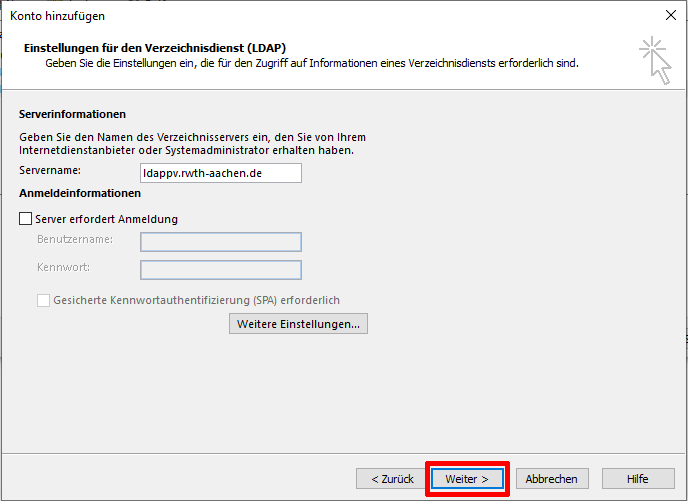Proceed with the Weiter button
Viewport: 688px width, 501px height.
(468, 479)
